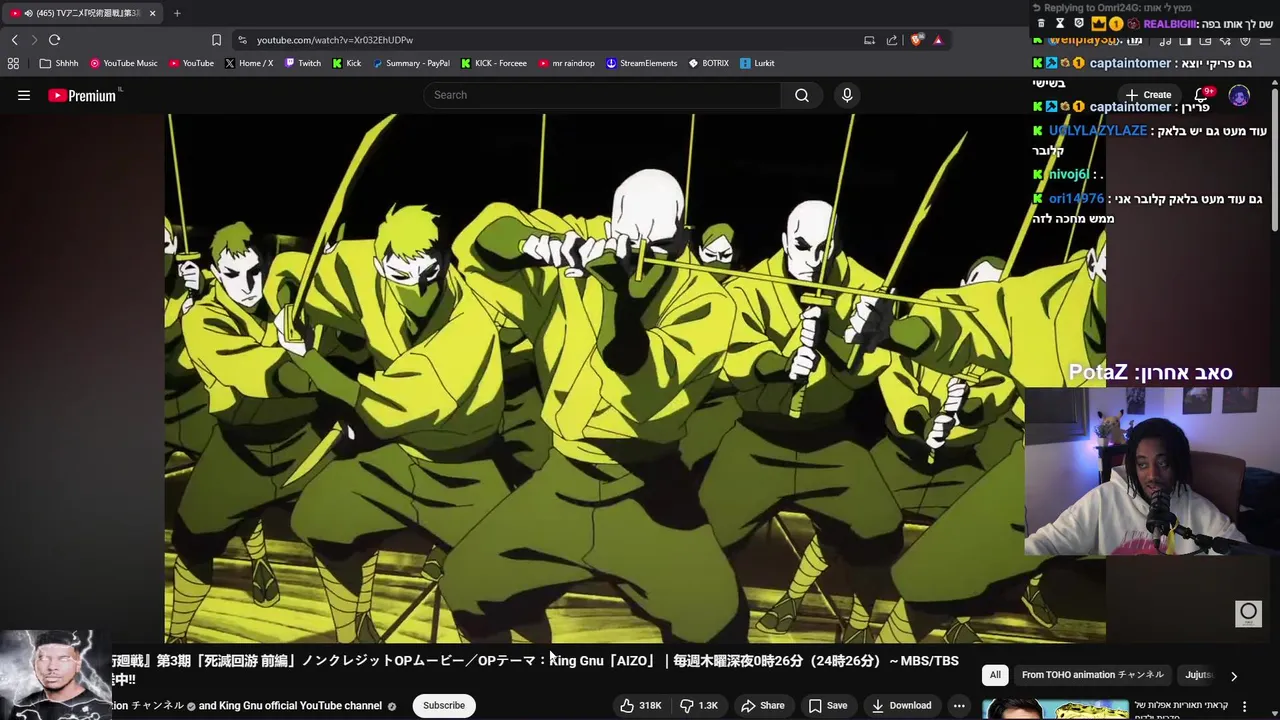Open the YouTube bookmark
The width and height of the screenshot is (1280, 720).
(191, 63)
